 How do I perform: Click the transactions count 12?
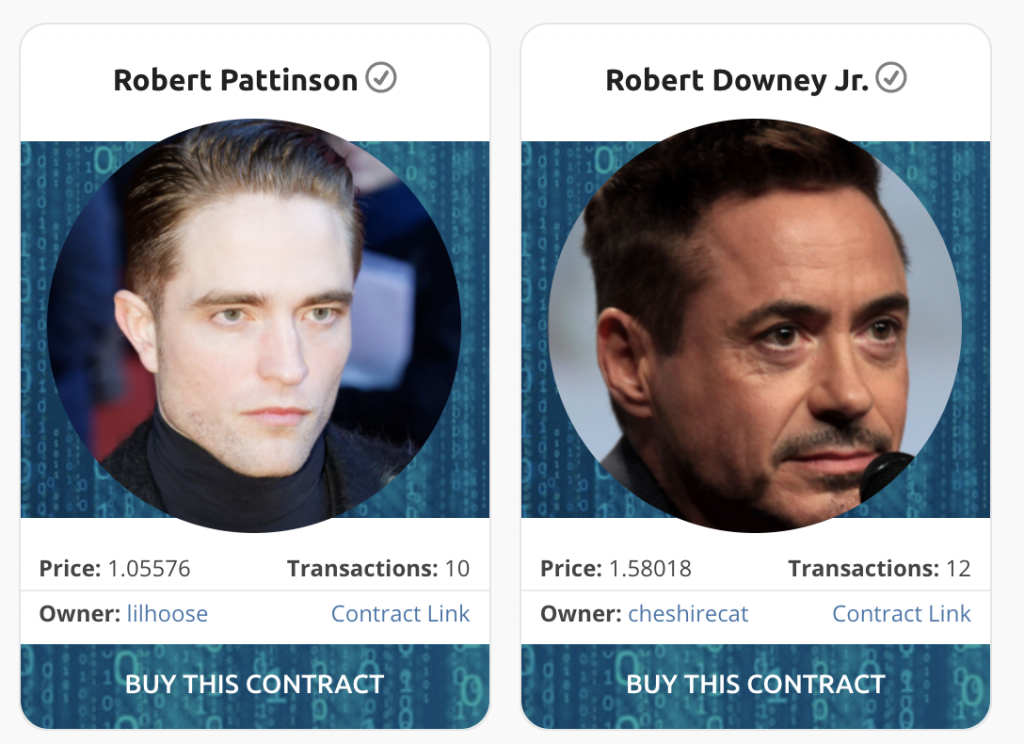958,569
